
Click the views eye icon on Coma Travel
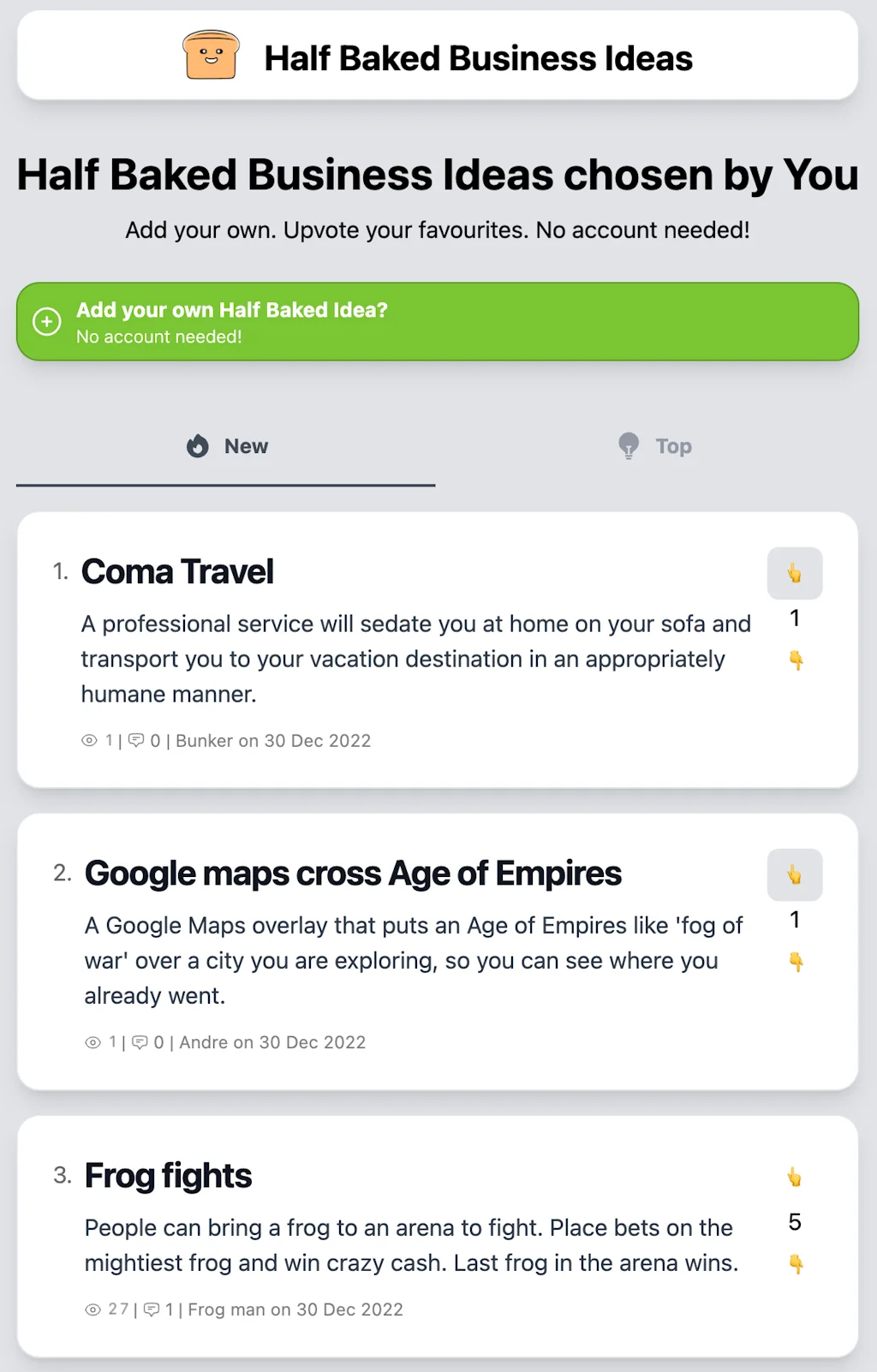pos(89,741)
